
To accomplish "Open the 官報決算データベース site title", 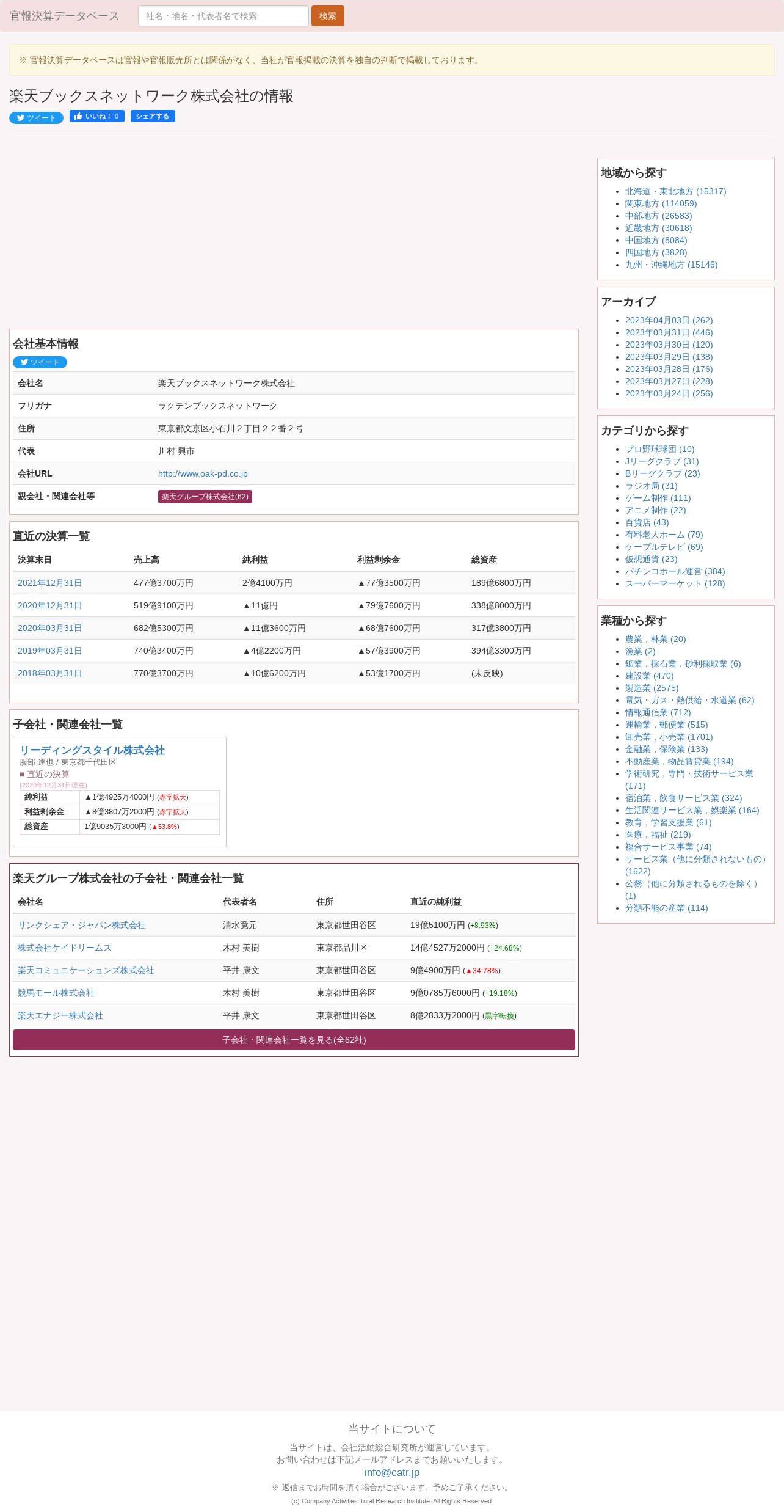I will pos(64,16).
